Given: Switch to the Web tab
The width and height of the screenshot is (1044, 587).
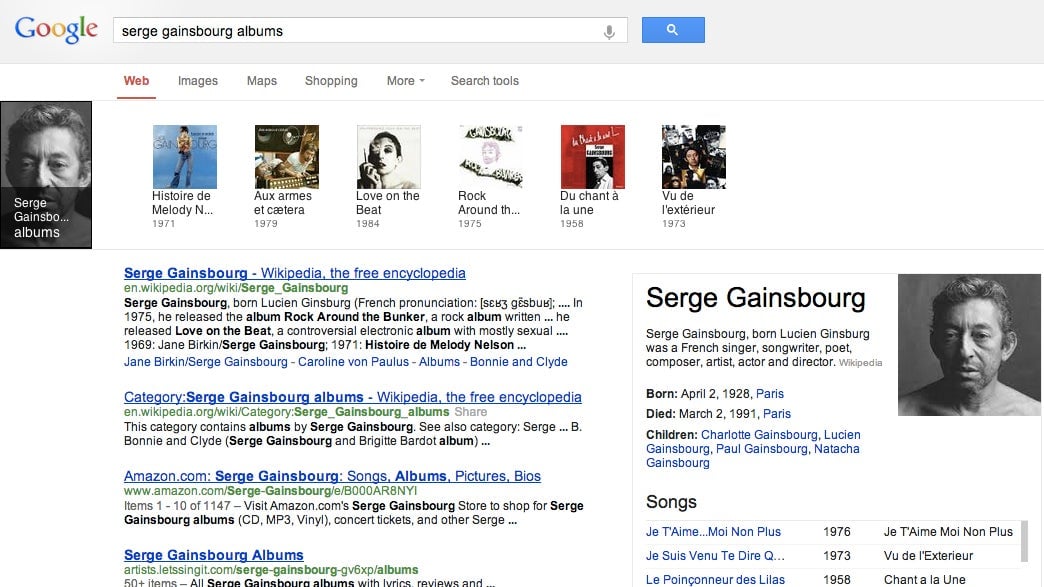Looking at the screenshot, I should [136, 81].
